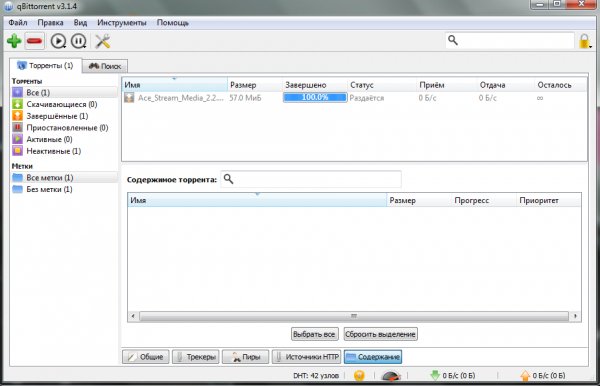Sort by the Статус column header

coord(382,85)
